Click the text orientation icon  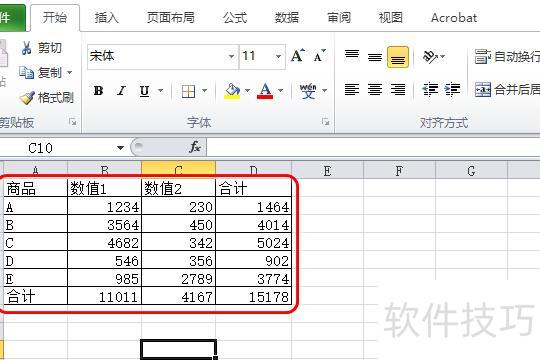tap(430, 56)
